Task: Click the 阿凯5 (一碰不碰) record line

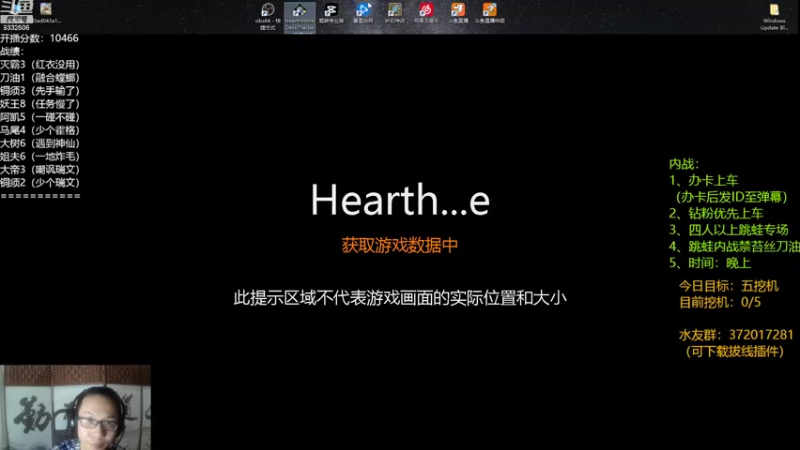Action: (x=40, y=117)
